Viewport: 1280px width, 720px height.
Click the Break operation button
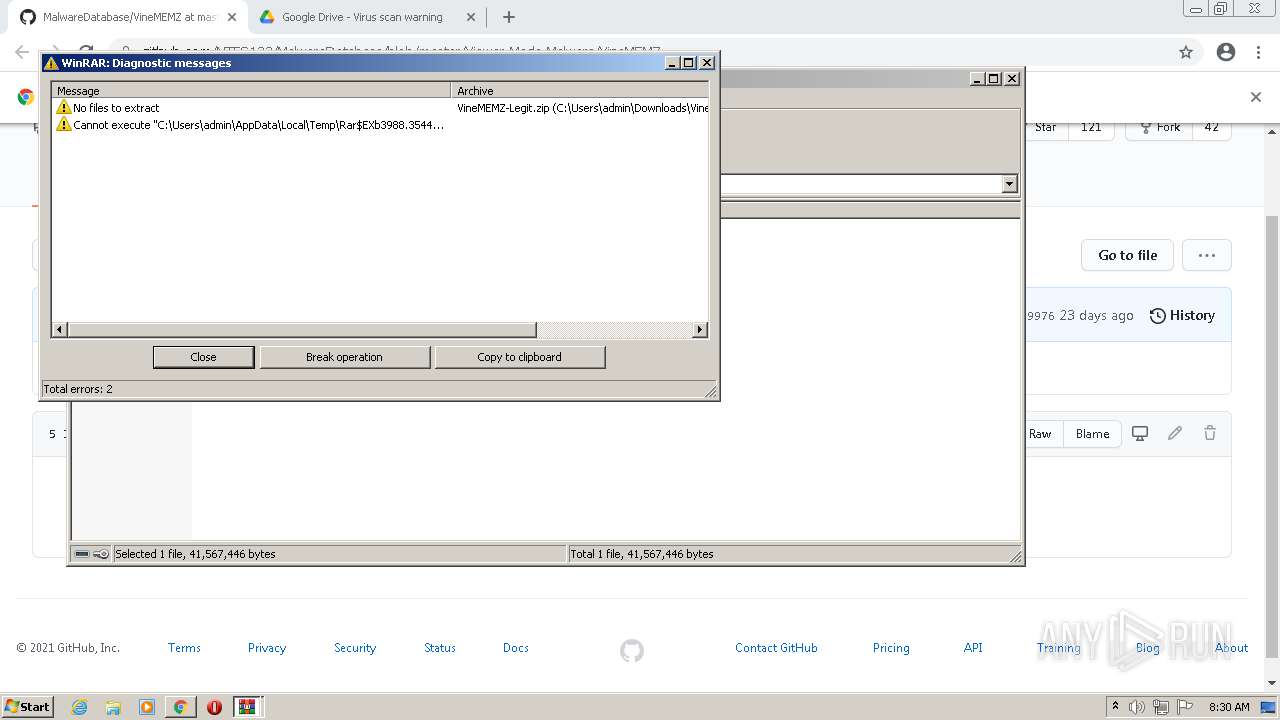click(344, 357)
